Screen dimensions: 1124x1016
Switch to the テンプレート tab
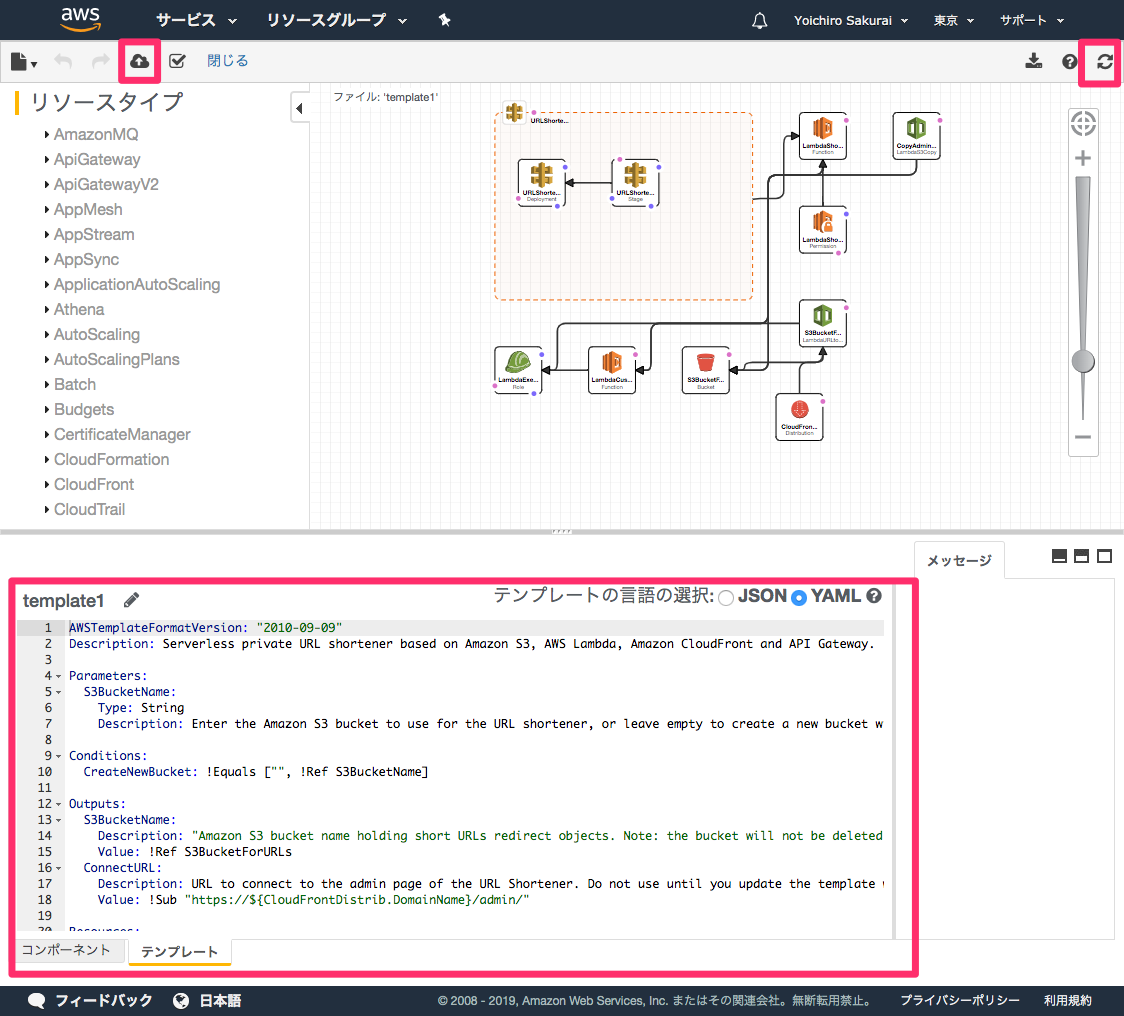click(179, 951)
